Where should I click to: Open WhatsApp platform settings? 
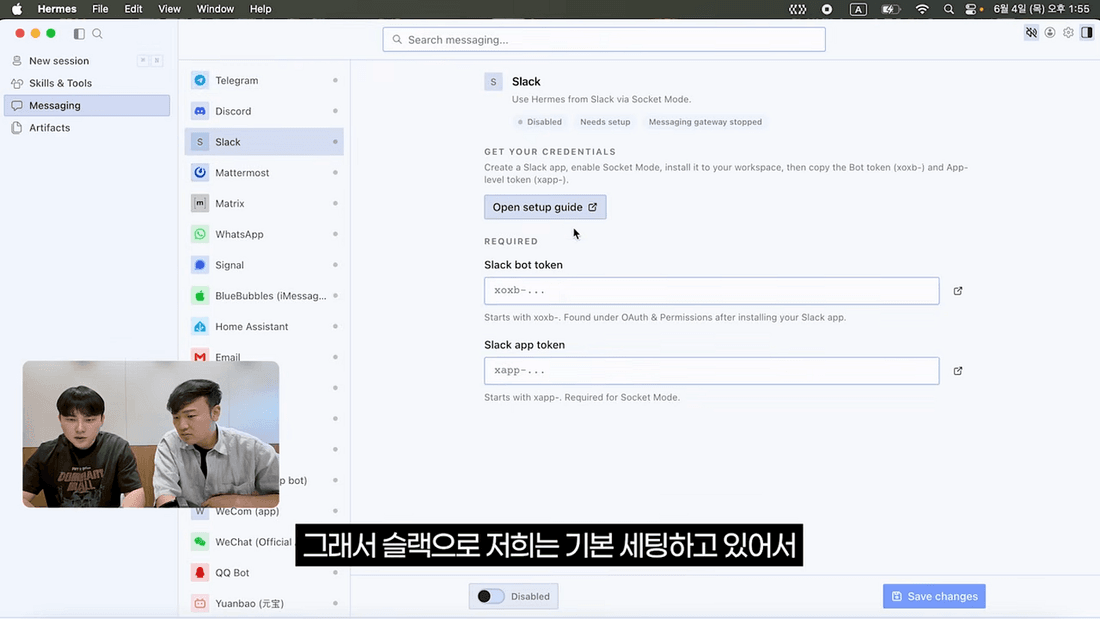264,234
